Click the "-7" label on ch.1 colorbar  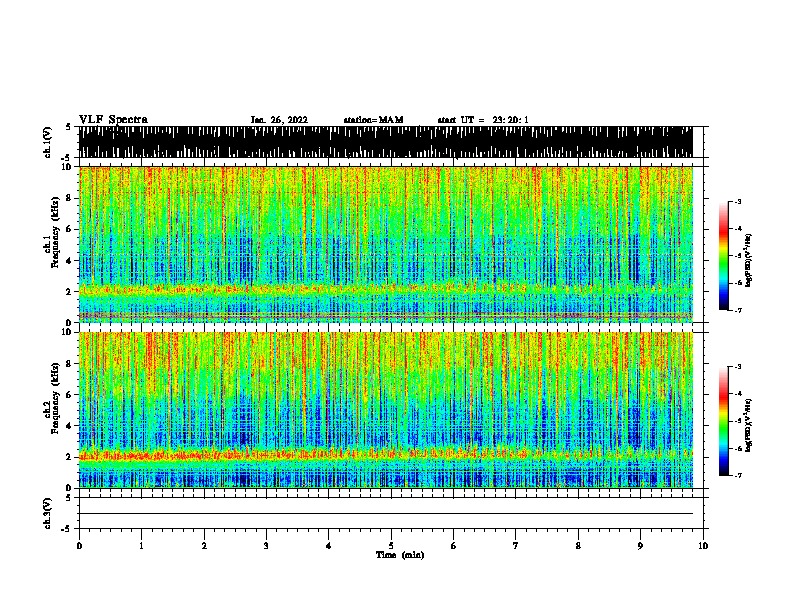[738, 310]
